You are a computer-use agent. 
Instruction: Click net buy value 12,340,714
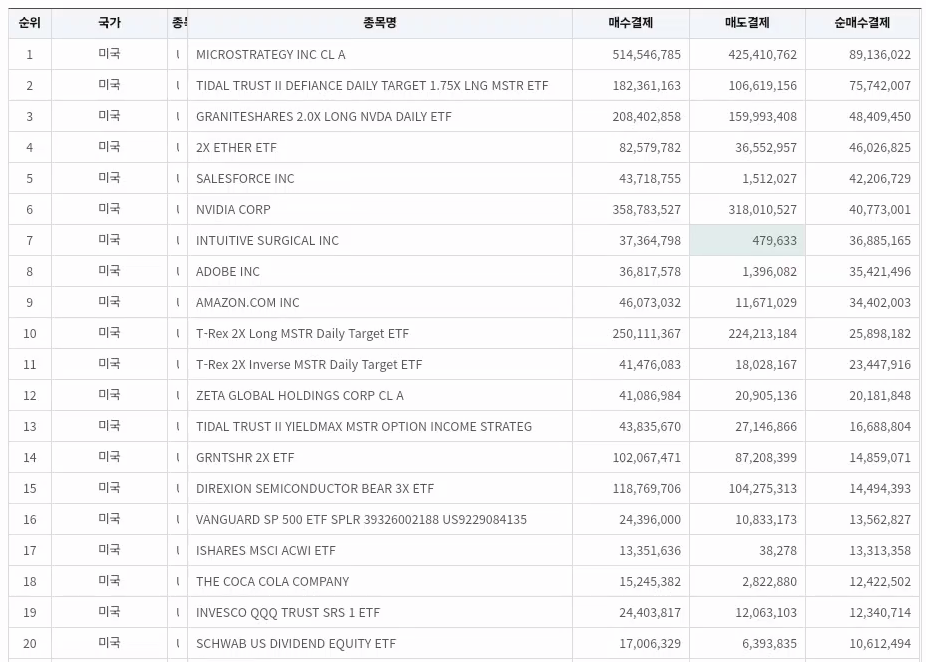pyautogui.click(x=880, y=613)
